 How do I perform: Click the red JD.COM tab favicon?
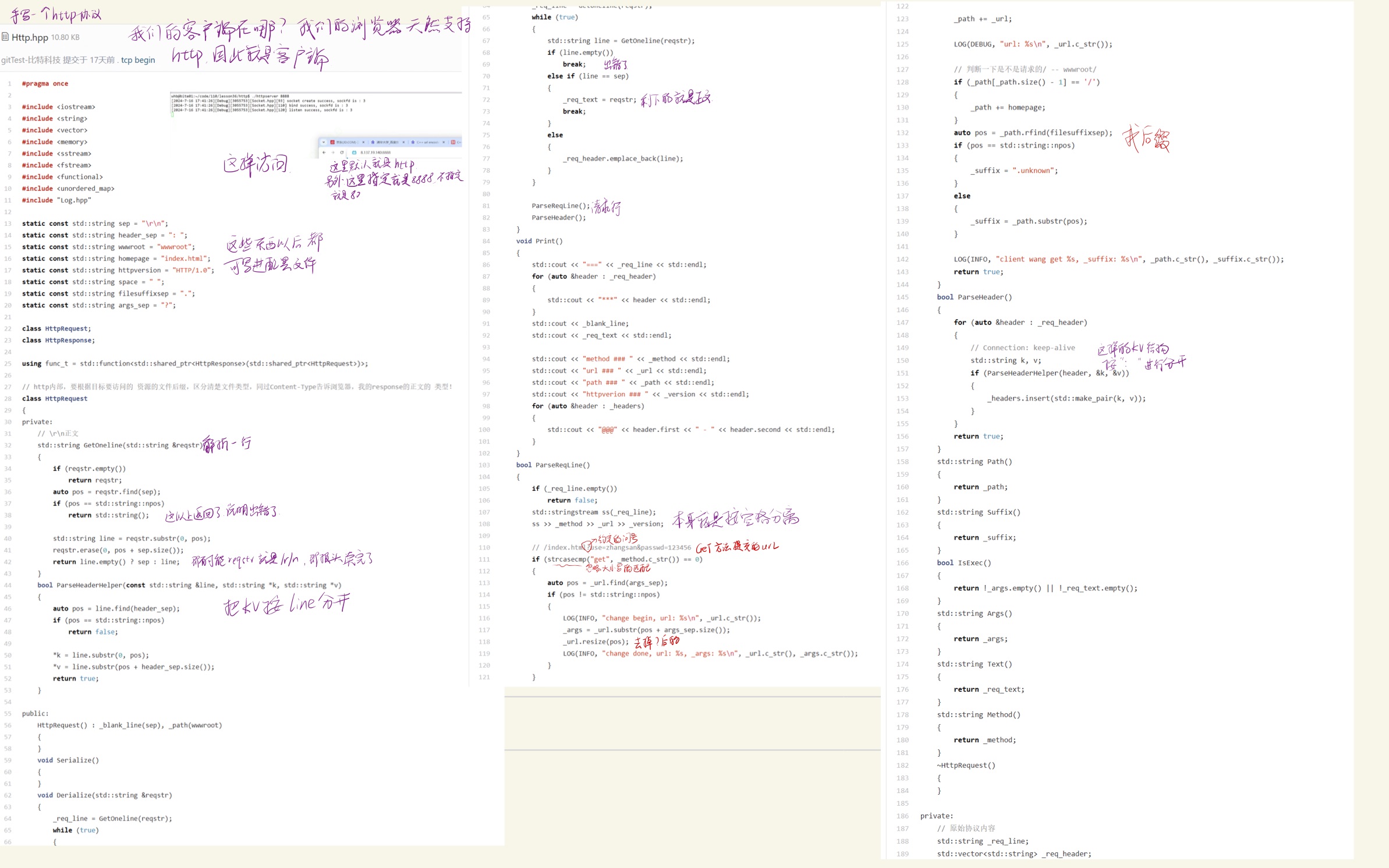[x=332, y=142]
